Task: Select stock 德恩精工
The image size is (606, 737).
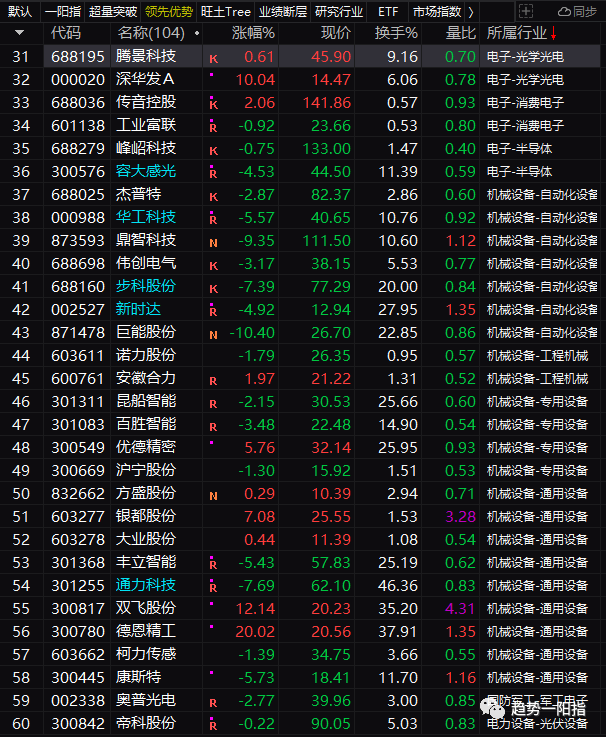Action: pos(146,632)
